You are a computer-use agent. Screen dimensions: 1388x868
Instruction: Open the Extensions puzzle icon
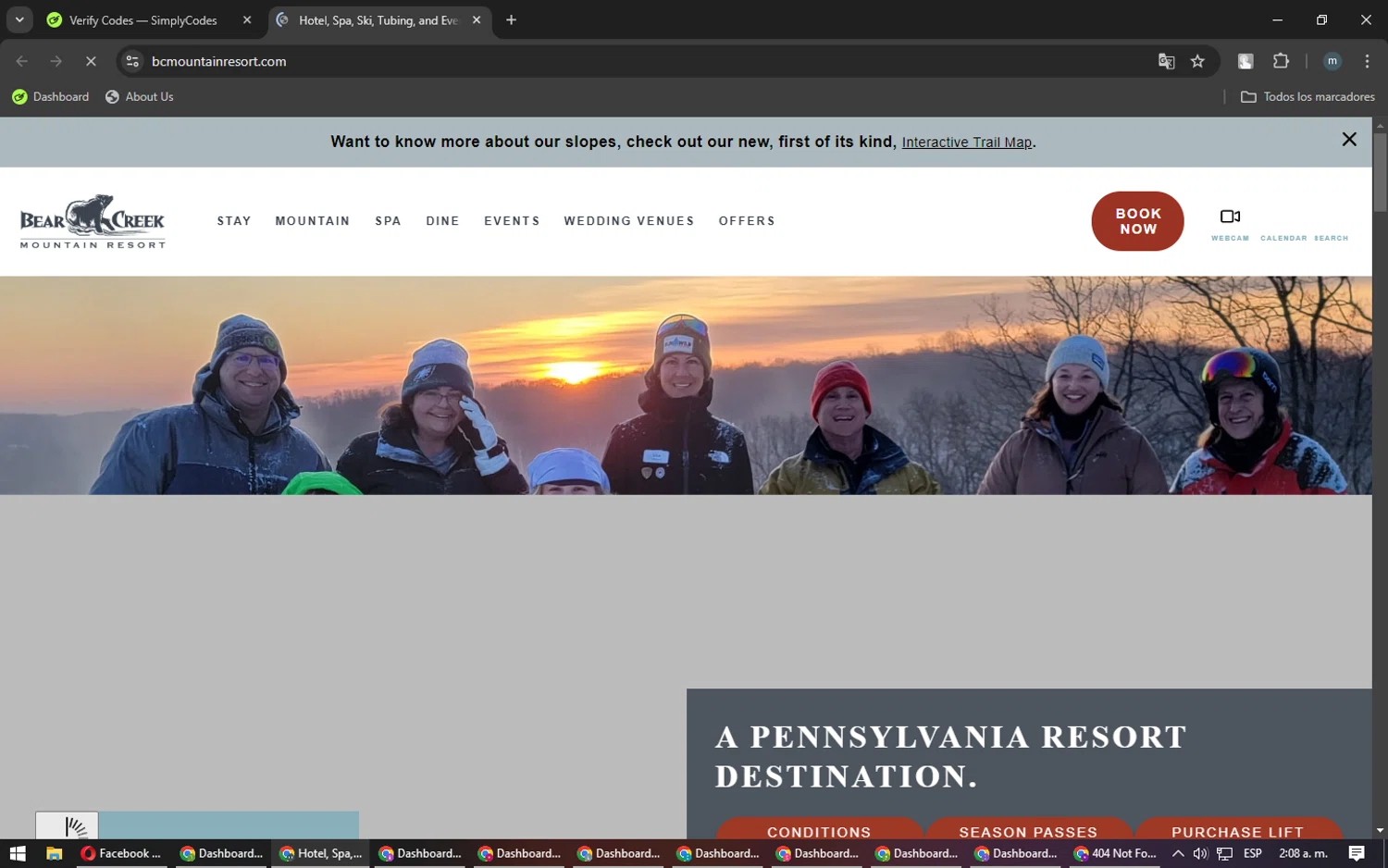point(1281,61)
